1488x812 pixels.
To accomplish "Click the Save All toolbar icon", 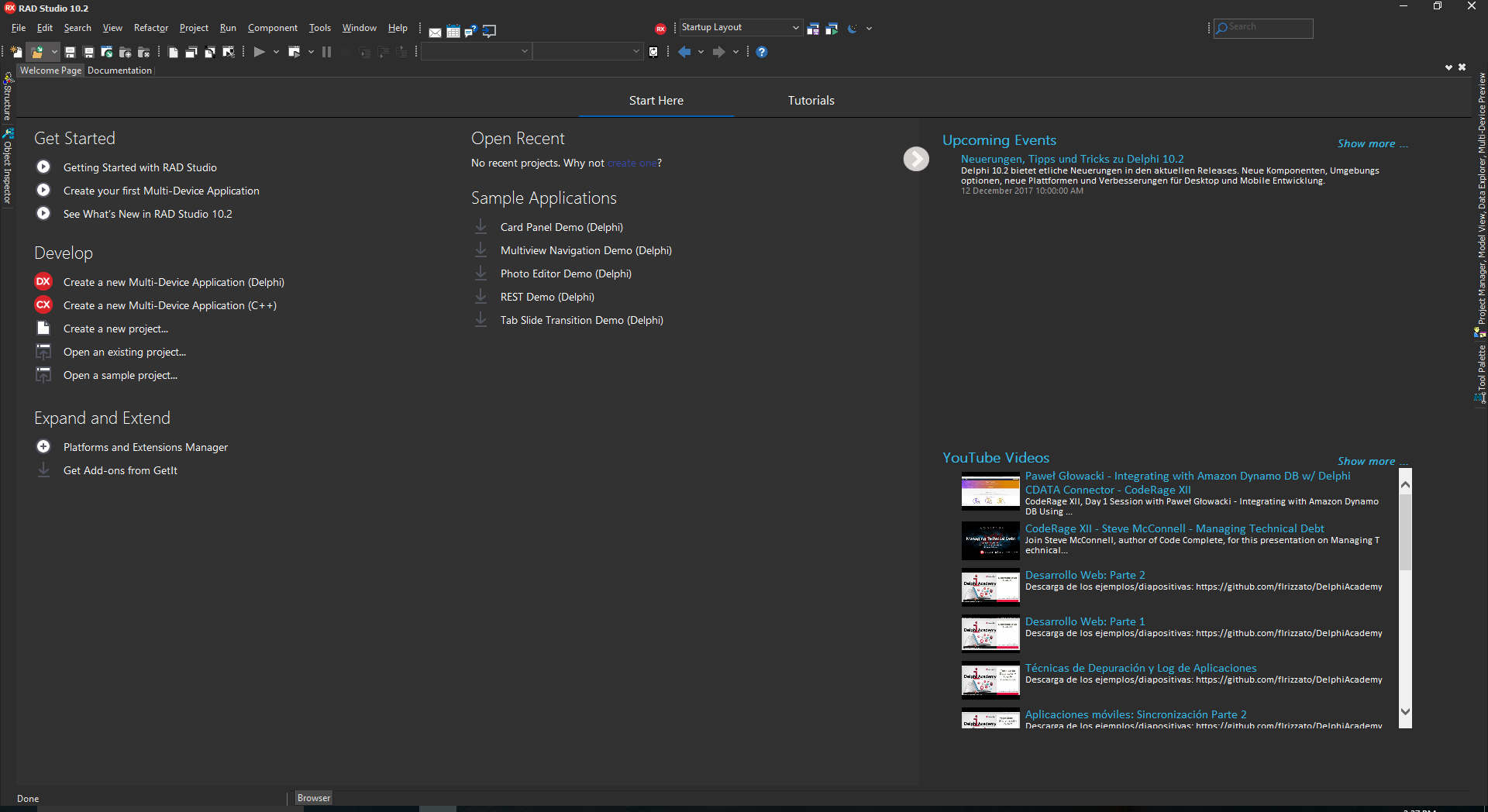I will click(x=88, y=52).
